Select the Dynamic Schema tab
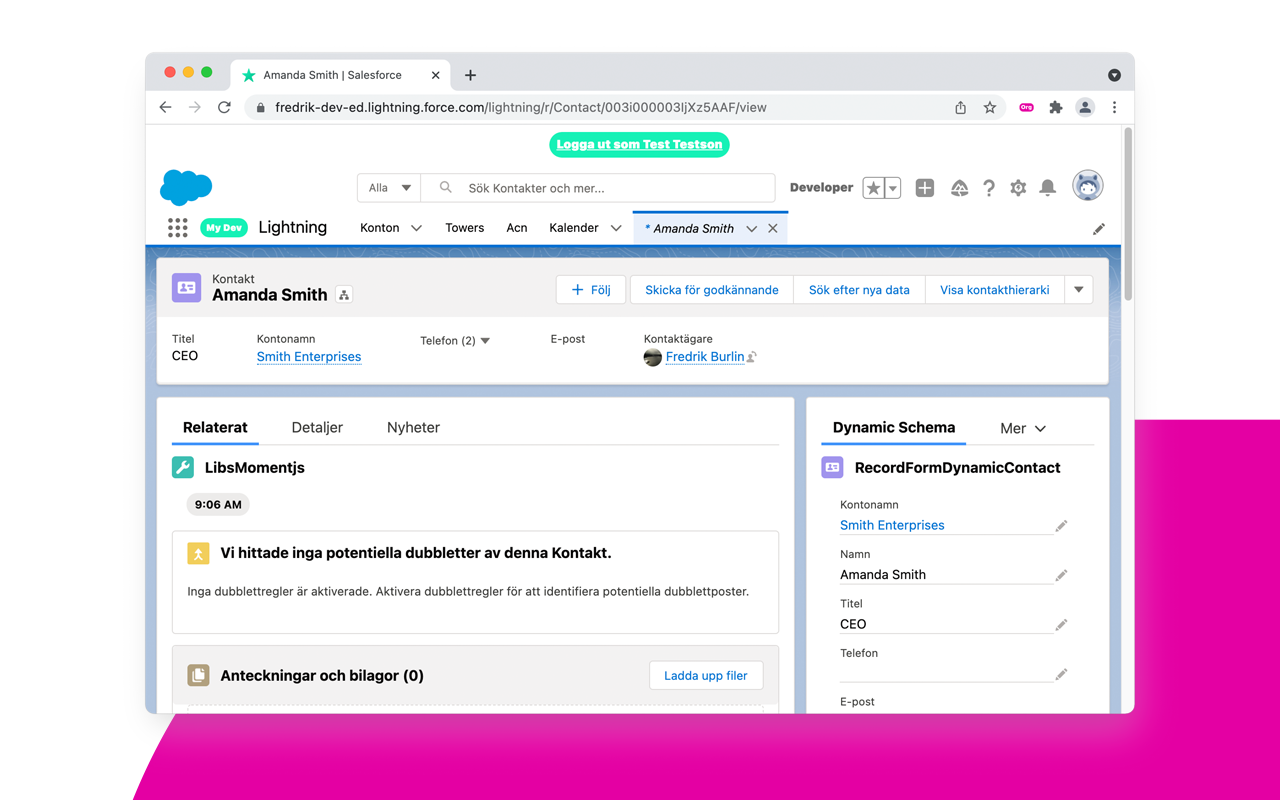Screen dimensions: 1280x800 (x=894, y=427)
